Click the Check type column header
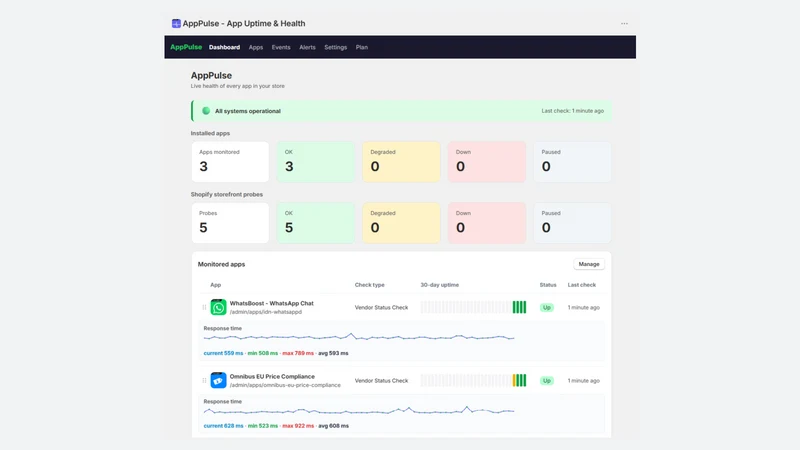 click(369, 285)
